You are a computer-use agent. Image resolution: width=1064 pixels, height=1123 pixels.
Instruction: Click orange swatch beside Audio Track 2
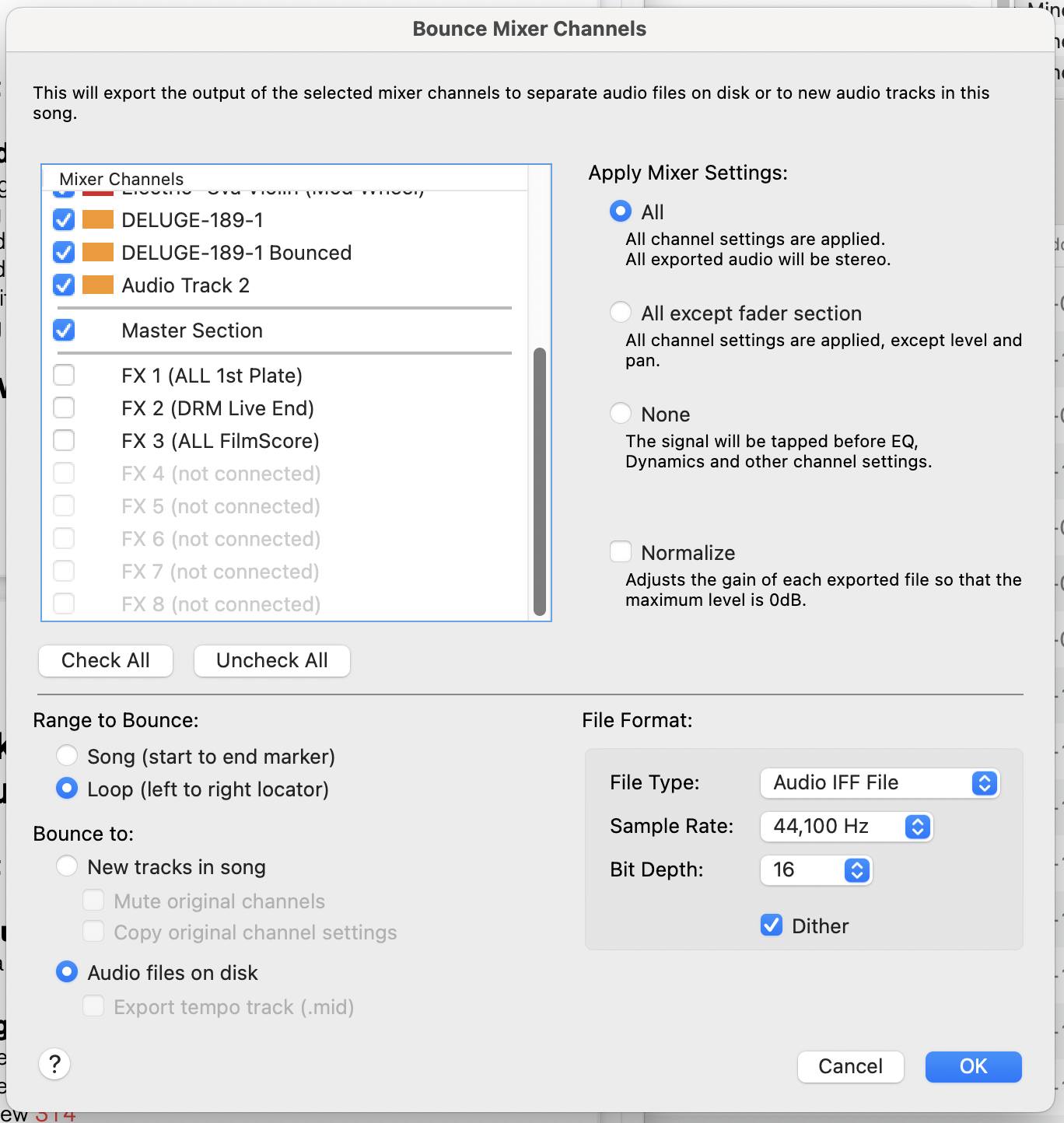click(98, 285)
